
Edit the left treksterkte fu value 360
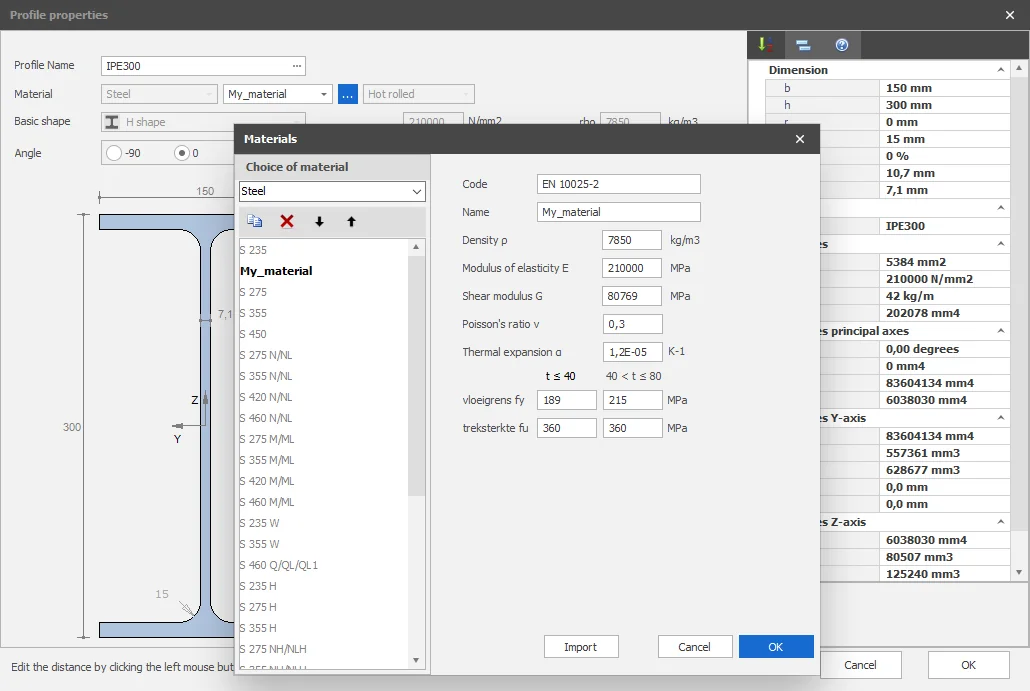pos(566,428)
